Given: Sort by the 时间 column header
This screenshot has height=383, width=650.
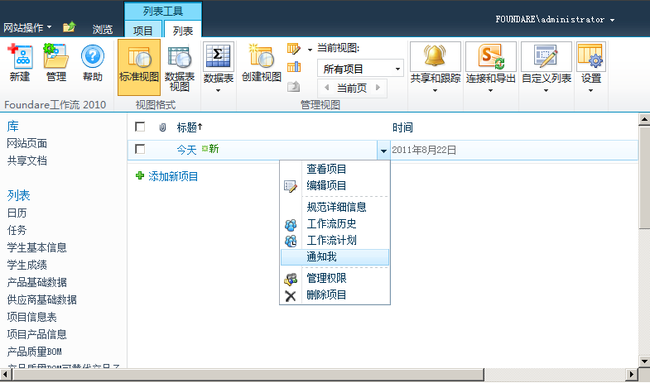Looking at the screenshot, I should tap(403, 127).
